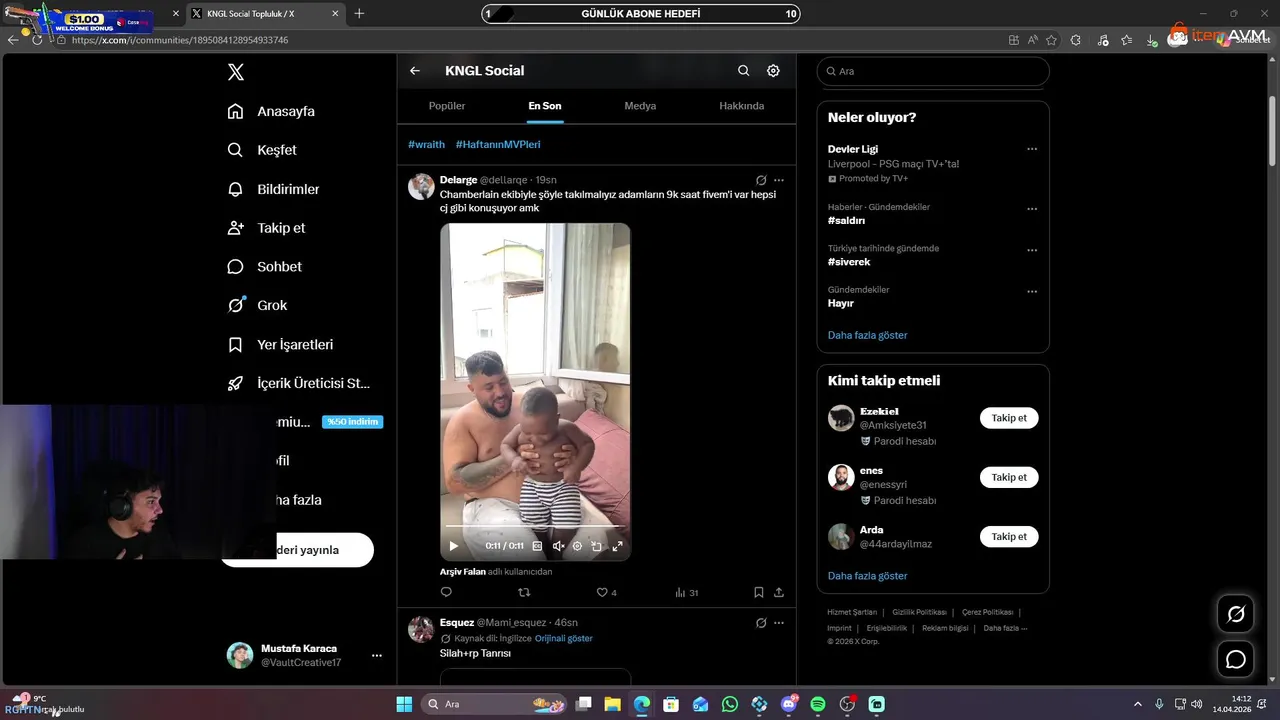This screenshot has width=1280, height=720.
Task: Open account menu dots beside Mustafa Karaca
Action: [377, 656]
